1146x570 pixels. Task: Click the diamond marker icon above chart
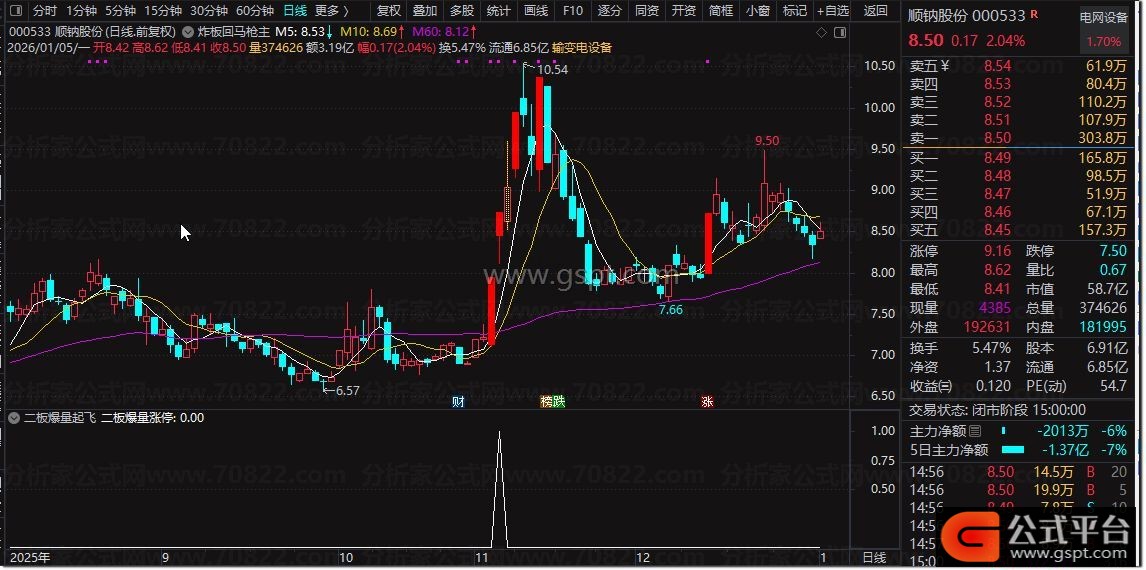(x=821, y=32)
